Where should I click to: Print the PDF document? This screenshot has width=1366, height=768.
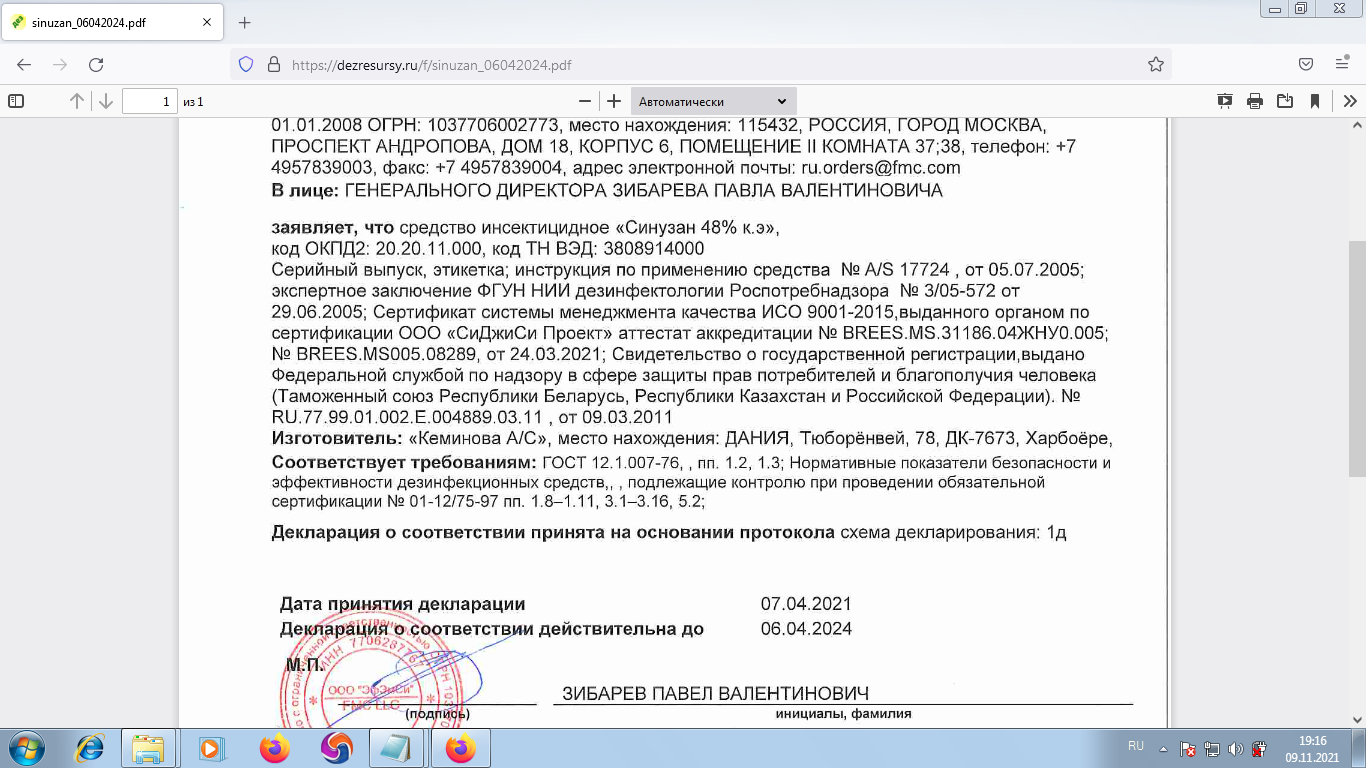click(x=1255, y=101)
